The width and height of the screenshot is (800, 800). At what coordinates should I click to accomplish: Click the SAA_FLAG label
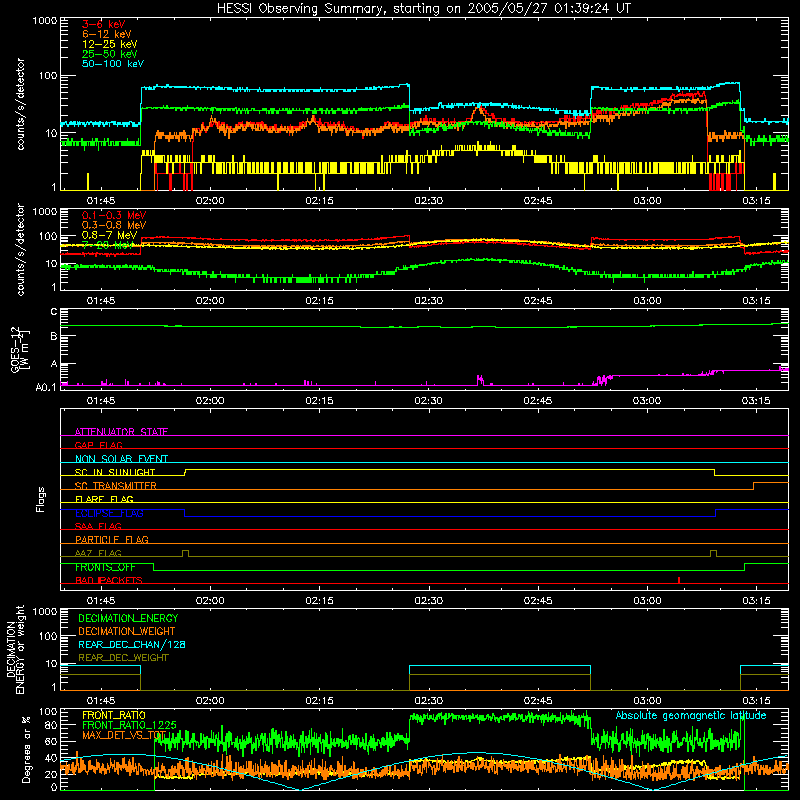pos(98,526)
